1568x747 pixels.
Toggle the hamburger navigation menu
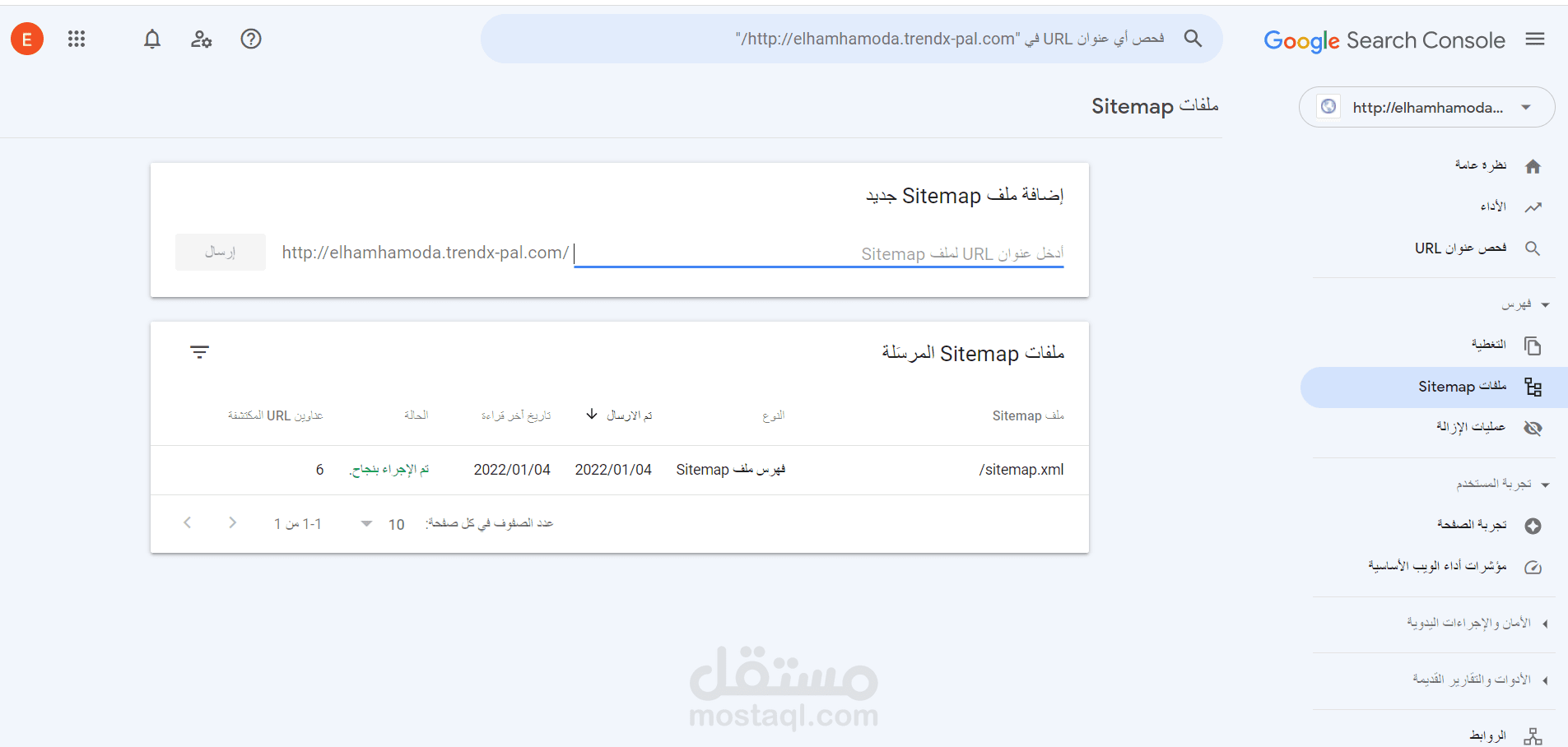tap(1535, 39)
